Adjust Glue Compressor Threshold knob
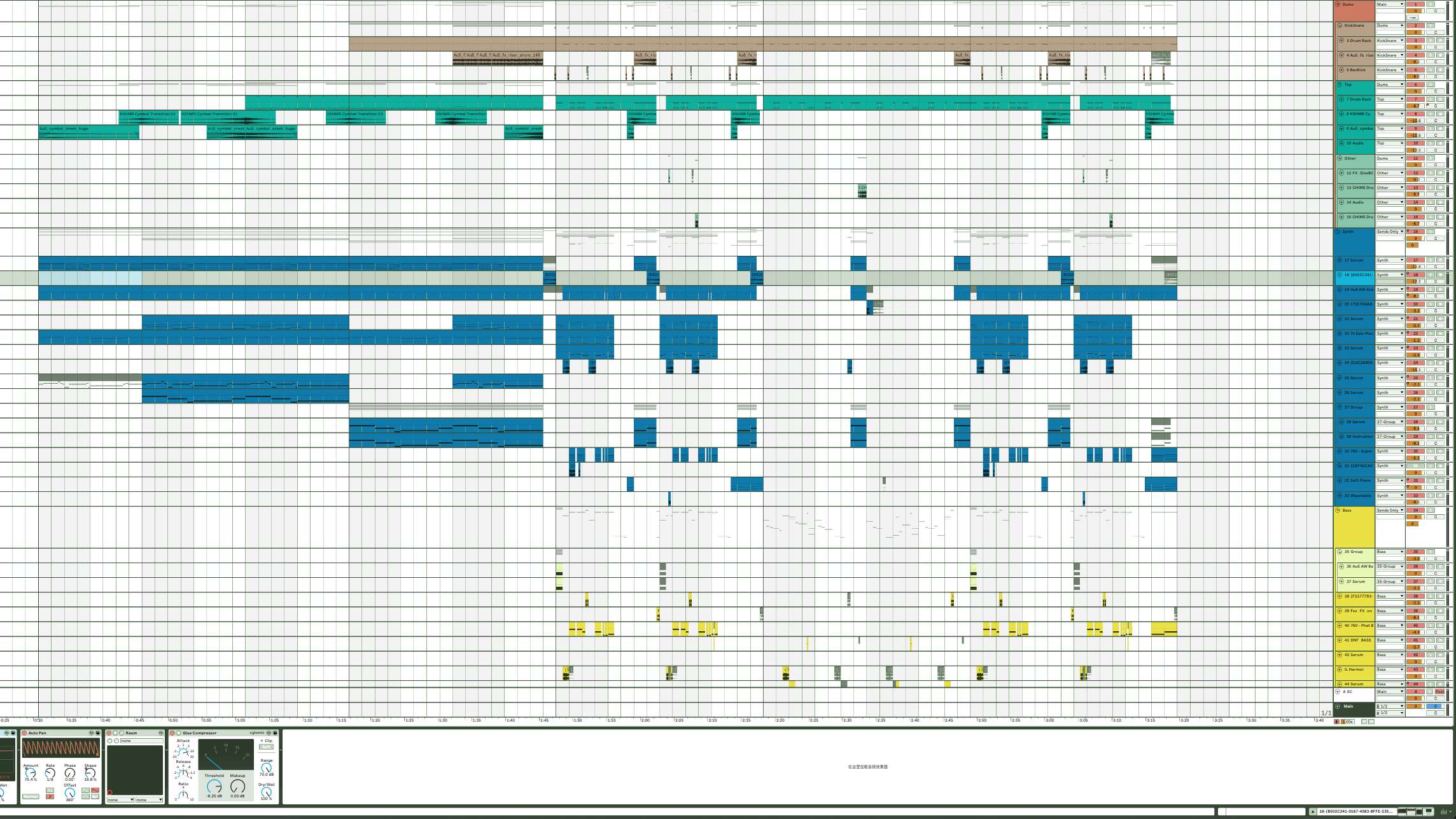 214,786
